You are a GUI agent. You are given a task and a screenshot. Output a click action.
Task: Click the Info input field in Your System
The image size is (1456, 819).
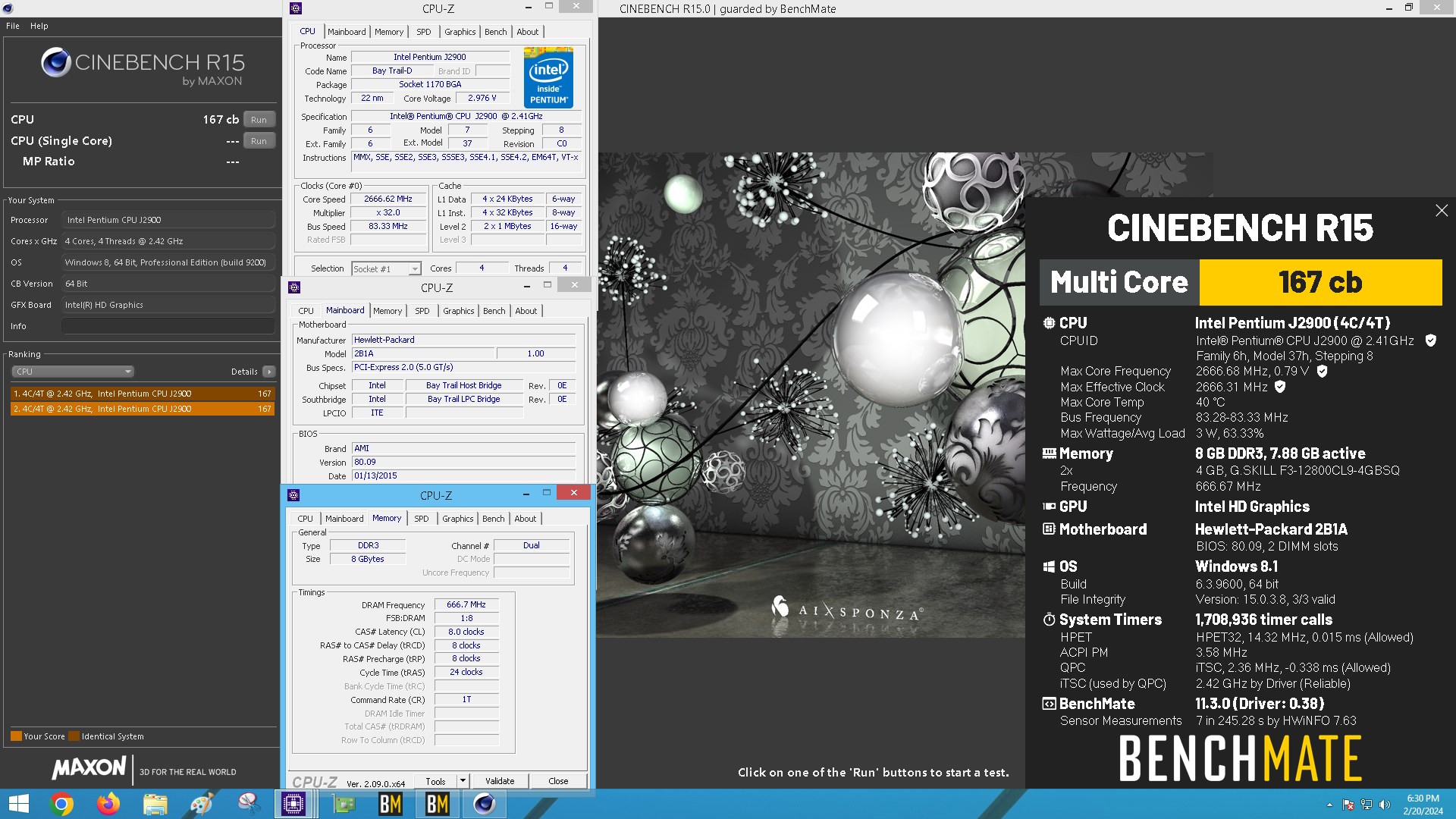(x=168, y=326)
